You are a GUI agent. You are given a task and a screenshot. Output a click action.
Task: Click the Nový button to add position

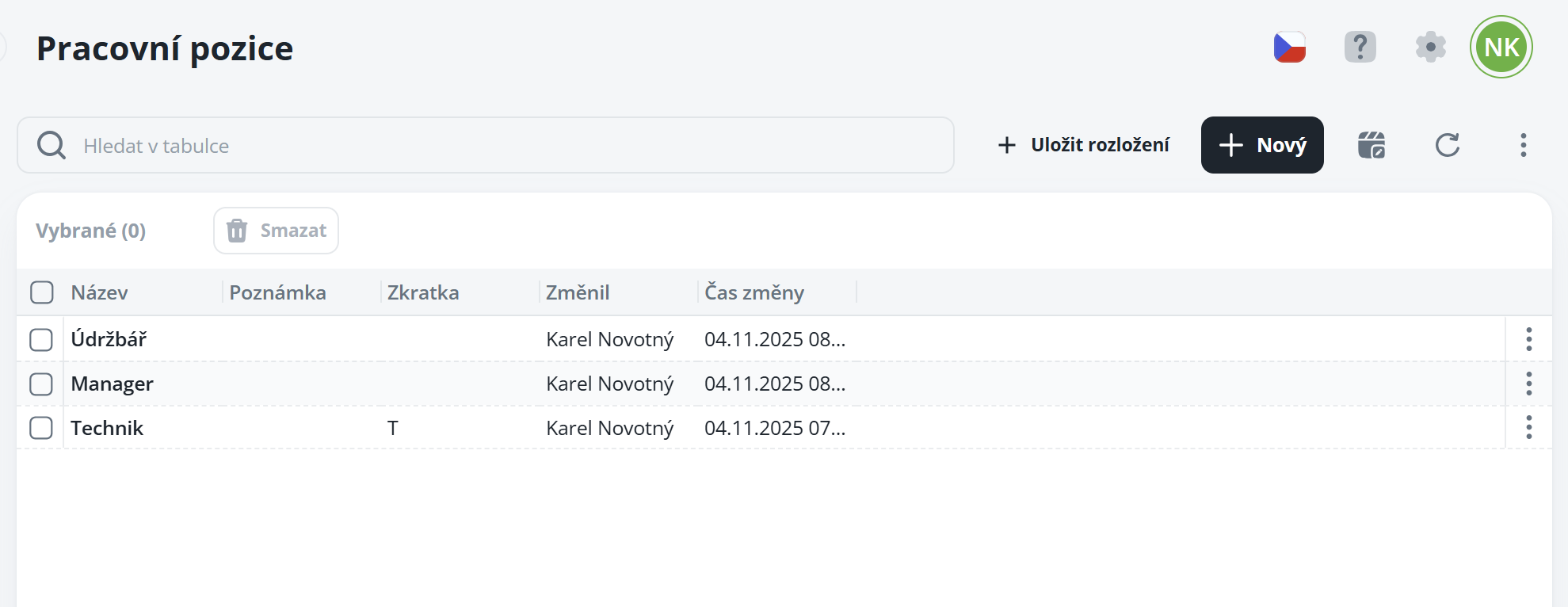coord(1261,145)
